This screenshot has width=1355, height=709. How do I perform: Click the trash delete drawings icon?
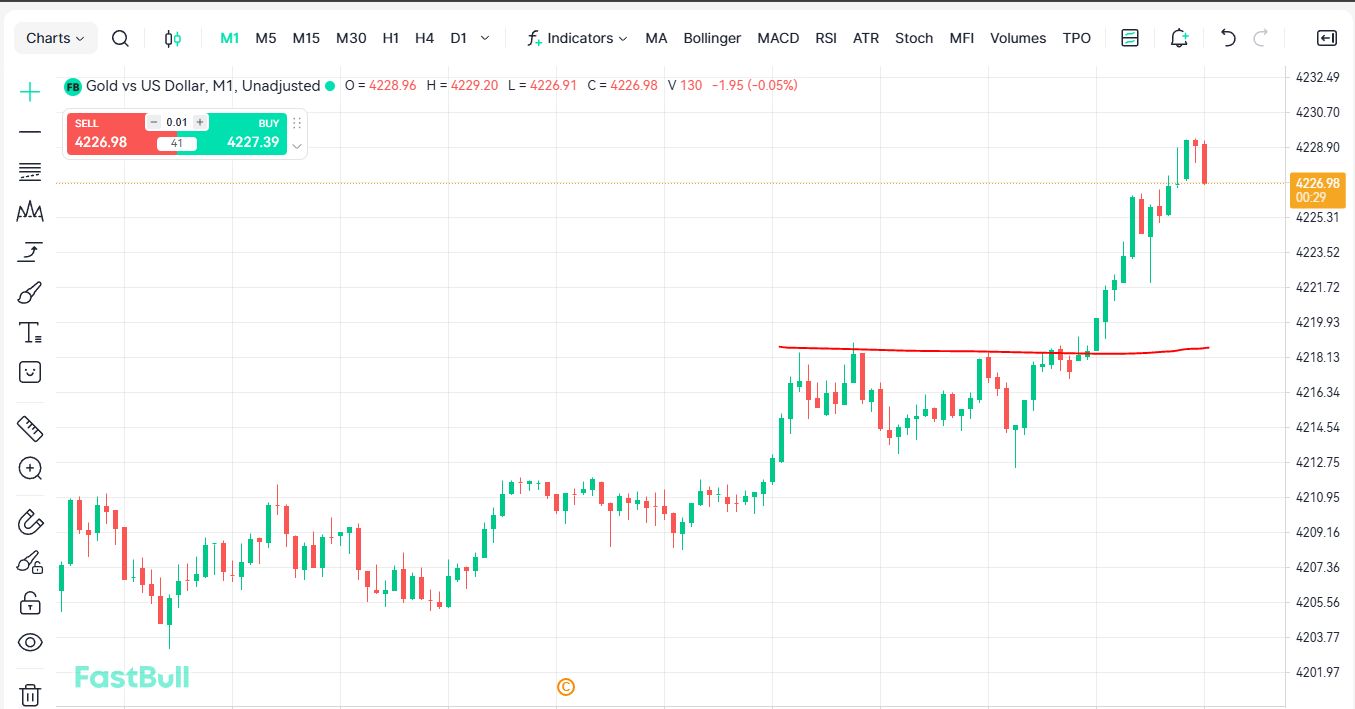30,694
